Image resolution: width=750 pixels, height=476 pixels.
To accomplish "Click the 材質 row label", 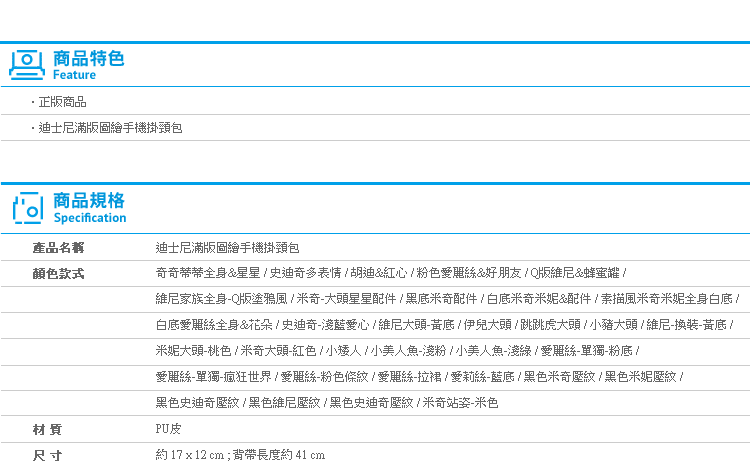I will coord(47,430).
